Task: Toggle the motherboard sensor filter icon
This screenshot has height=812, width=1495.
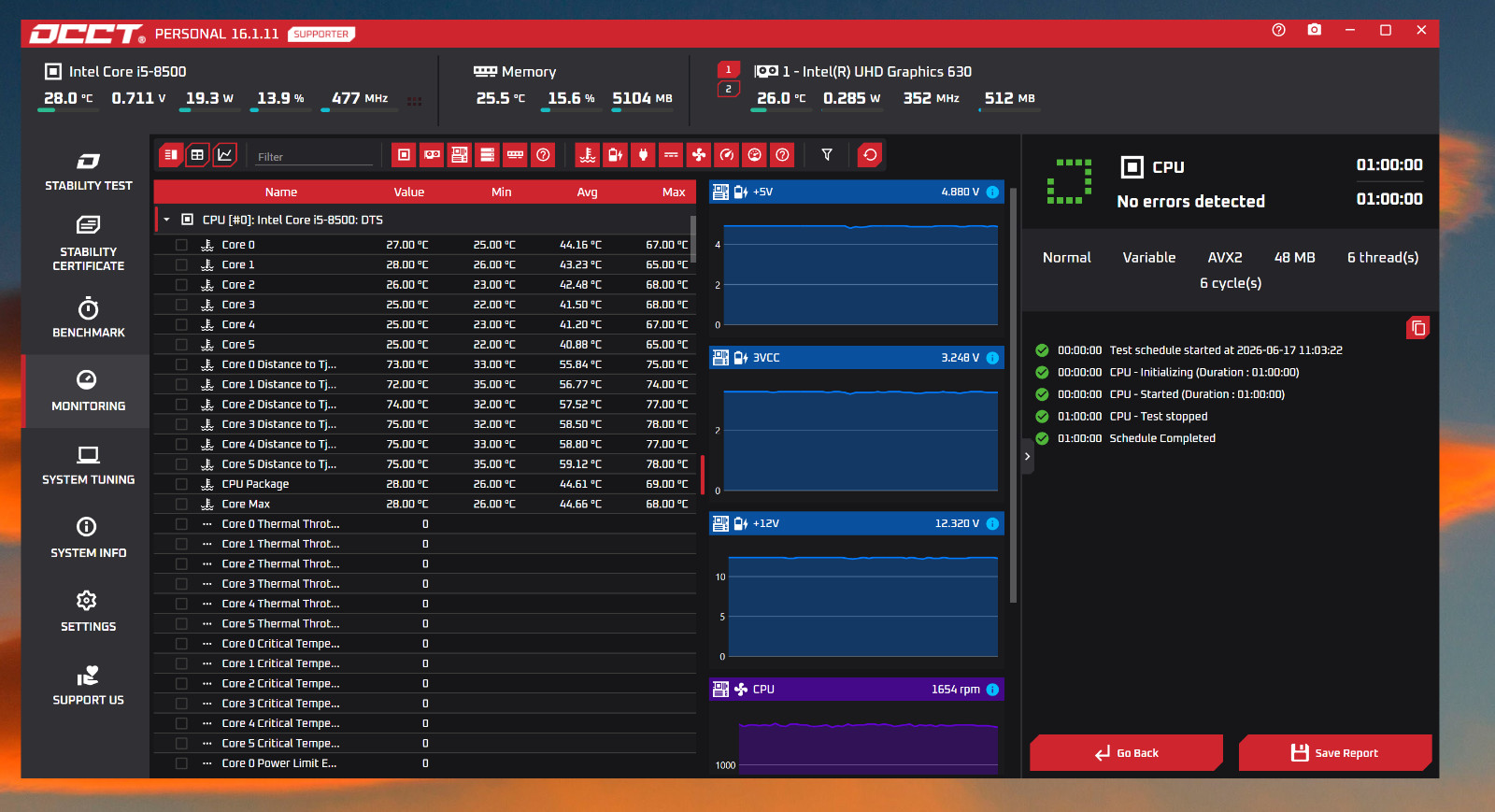Action: pyautogui.click(x=460, y=155)
